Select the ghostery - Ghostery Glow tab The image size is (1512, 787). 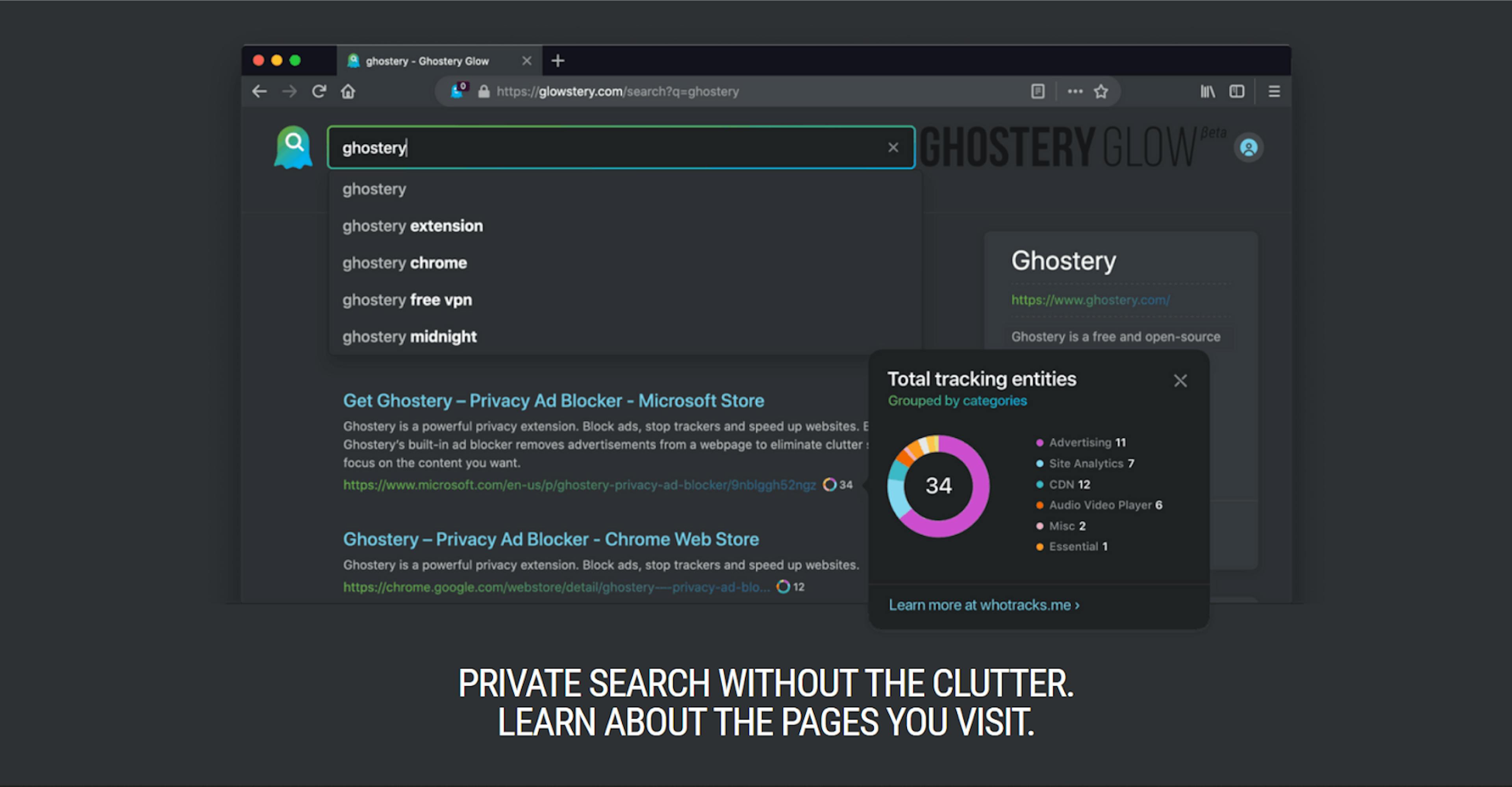[x=439, y=61]
